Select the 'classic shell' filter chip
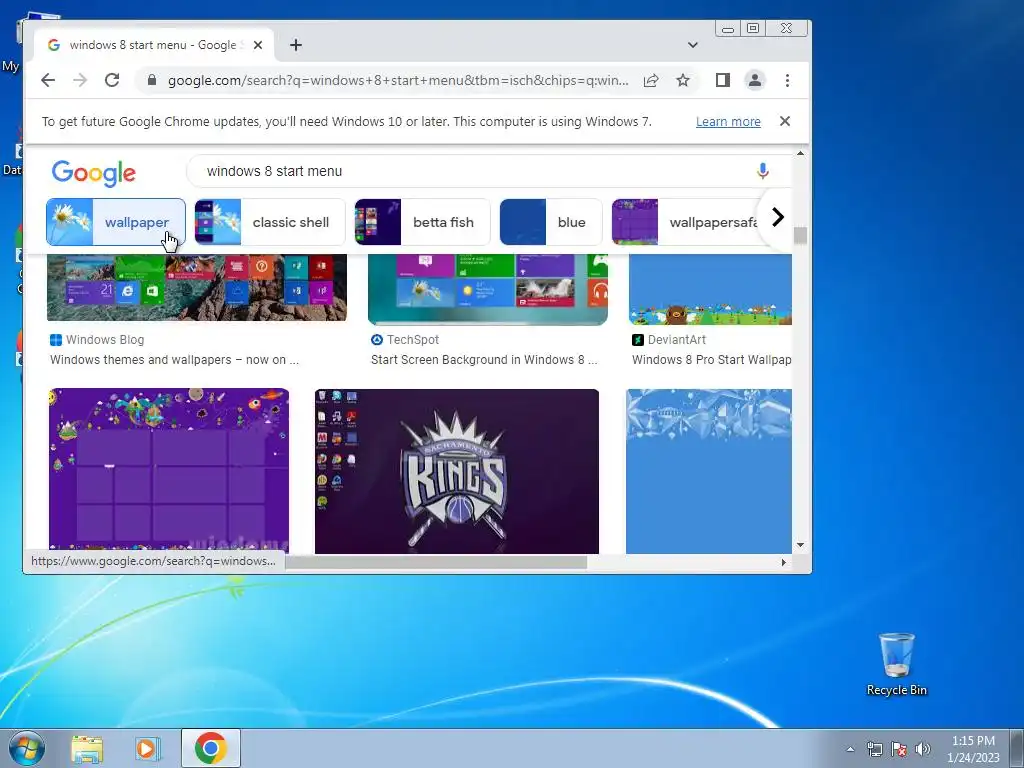The image size is (1024, 768). (x=270, y=222)
